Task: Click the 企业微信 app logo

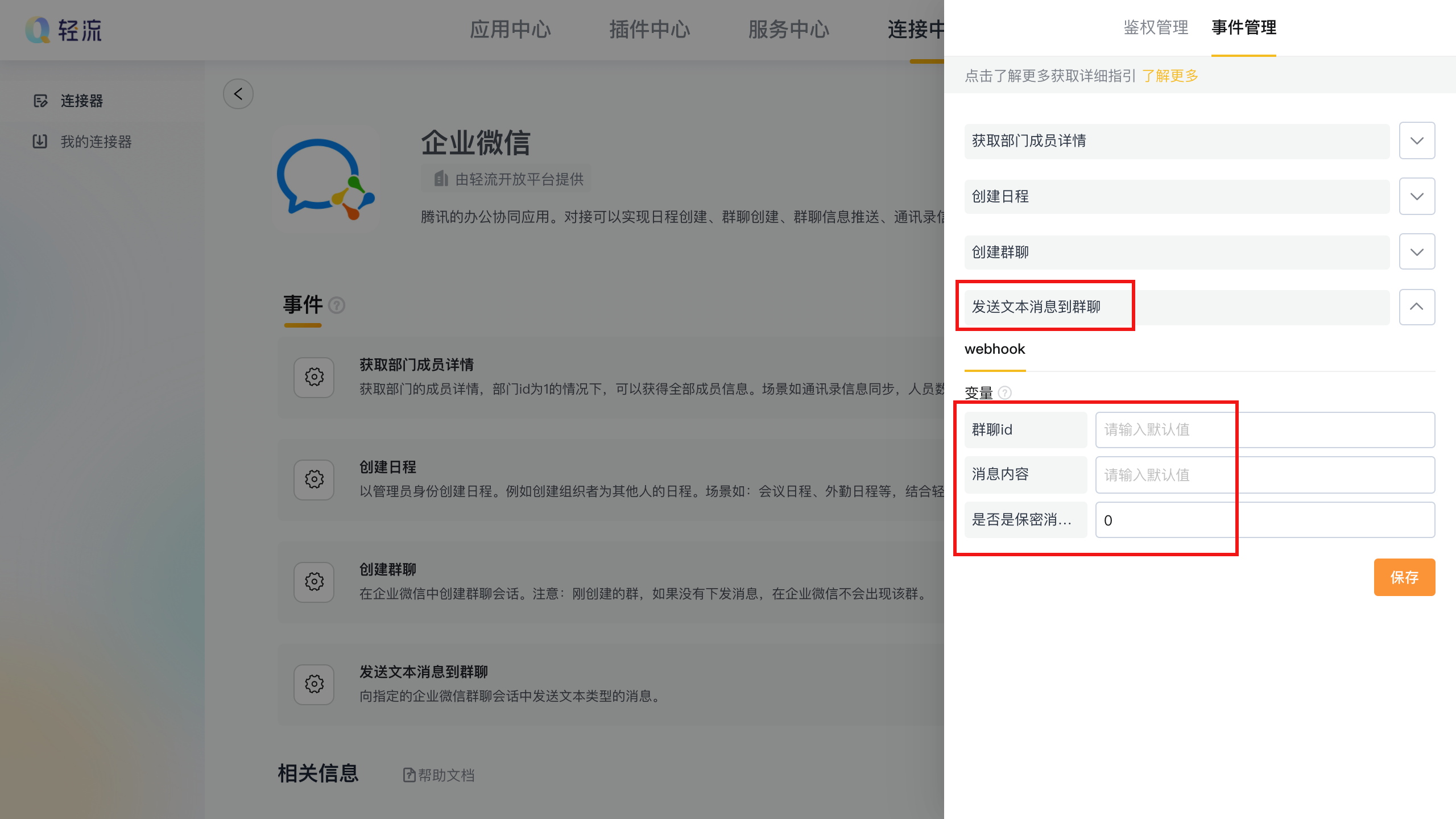Action: [x=326, y=179]
